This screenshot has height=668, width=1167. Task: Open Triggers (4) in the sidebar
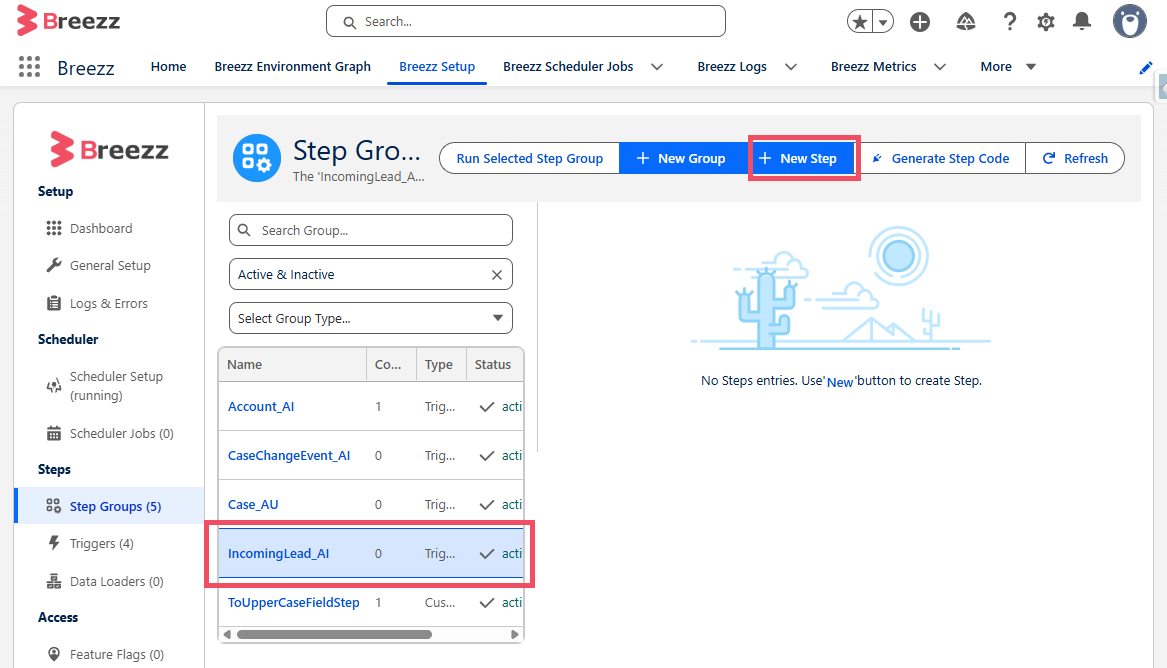click(101, 544)
